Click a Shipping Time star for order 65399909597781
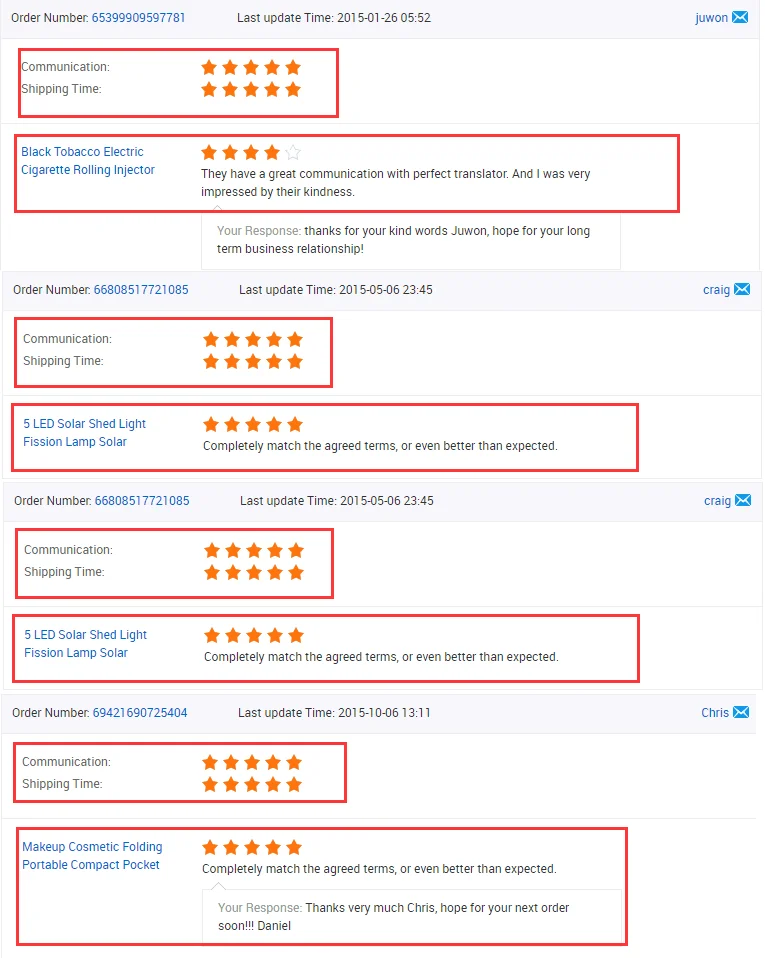Viewport: 765px width, 958px height. click(250, 89)
